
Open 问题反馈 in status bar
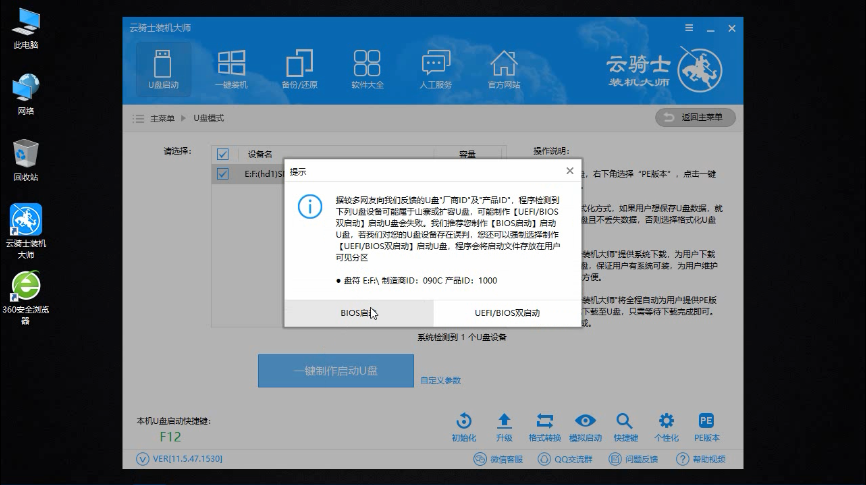(x=633, y=459)
